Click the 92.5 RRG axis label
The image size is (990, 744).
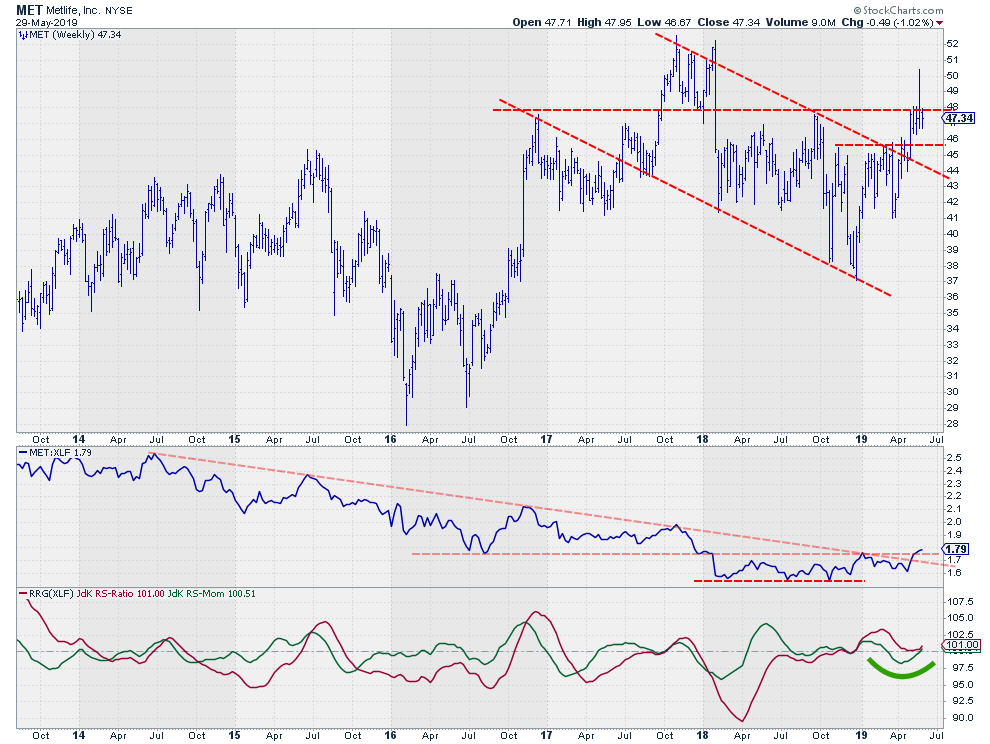point(958,700)
